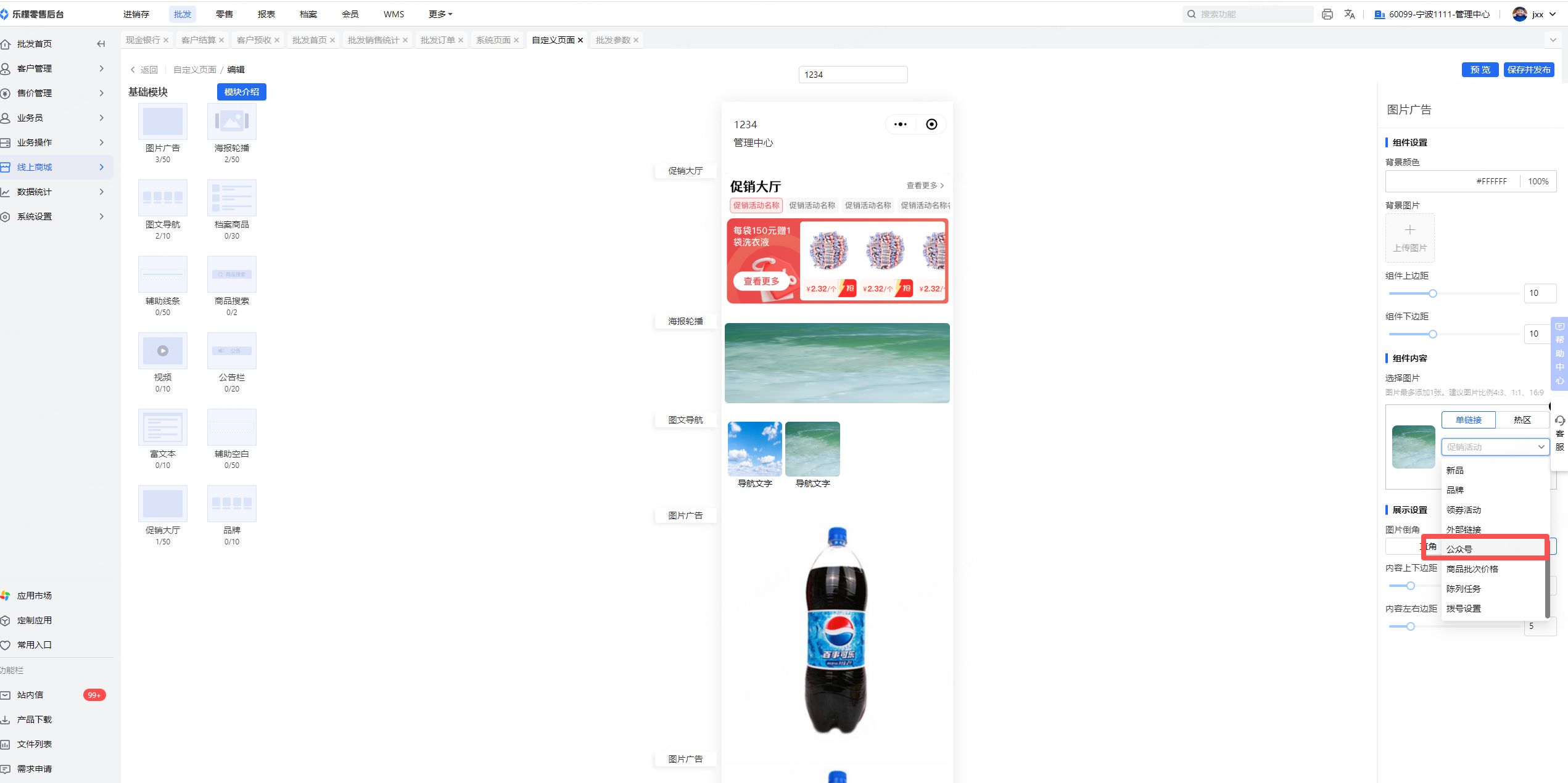
Task: Click the 保存并发布 button
Action: click(x=1529, y=70)
